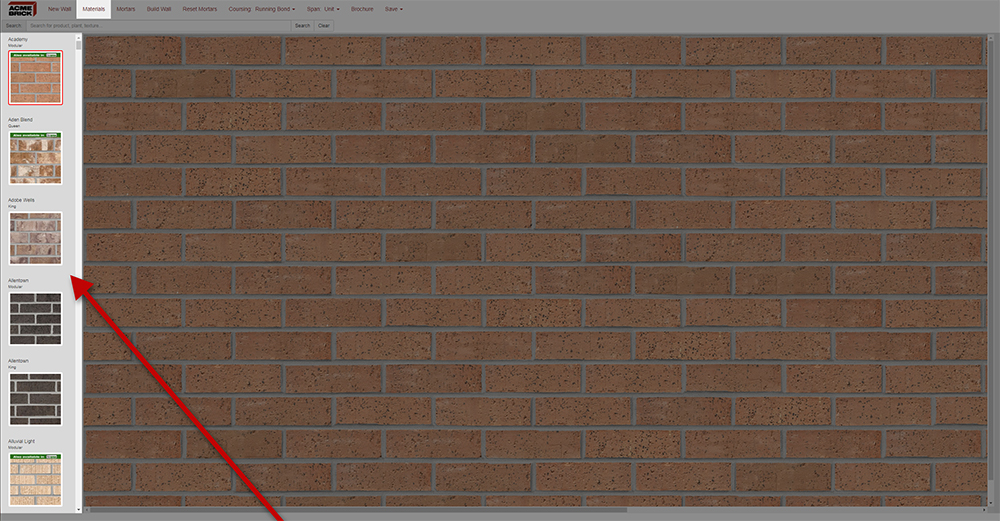The height and width of the screenshot is (521, 1000).
Task: Choose the Aden Blend Queen brick swatch
Action: pyautogui.click(x=35, y=157)
